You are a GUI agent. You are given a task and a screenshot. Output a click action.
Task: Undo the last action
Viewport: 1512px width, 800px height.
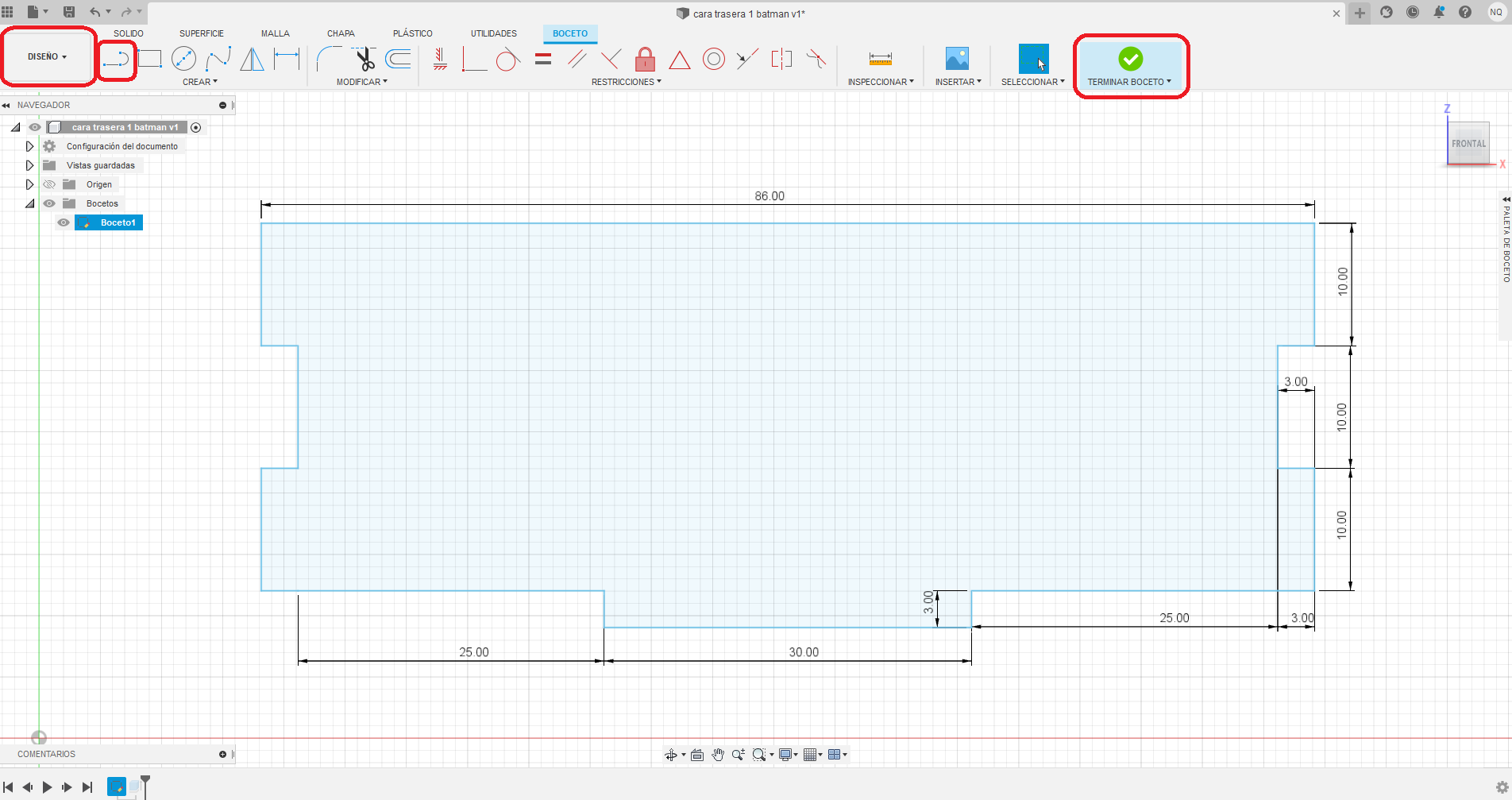[x=95, y=12]
